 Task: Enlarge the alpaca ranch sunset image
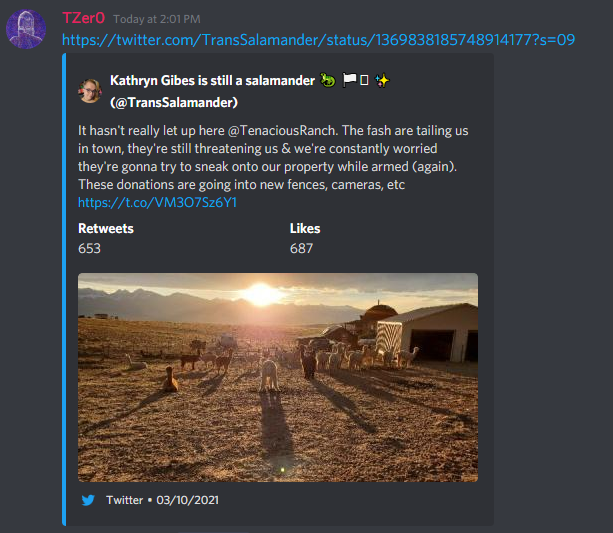coord(278,377)
